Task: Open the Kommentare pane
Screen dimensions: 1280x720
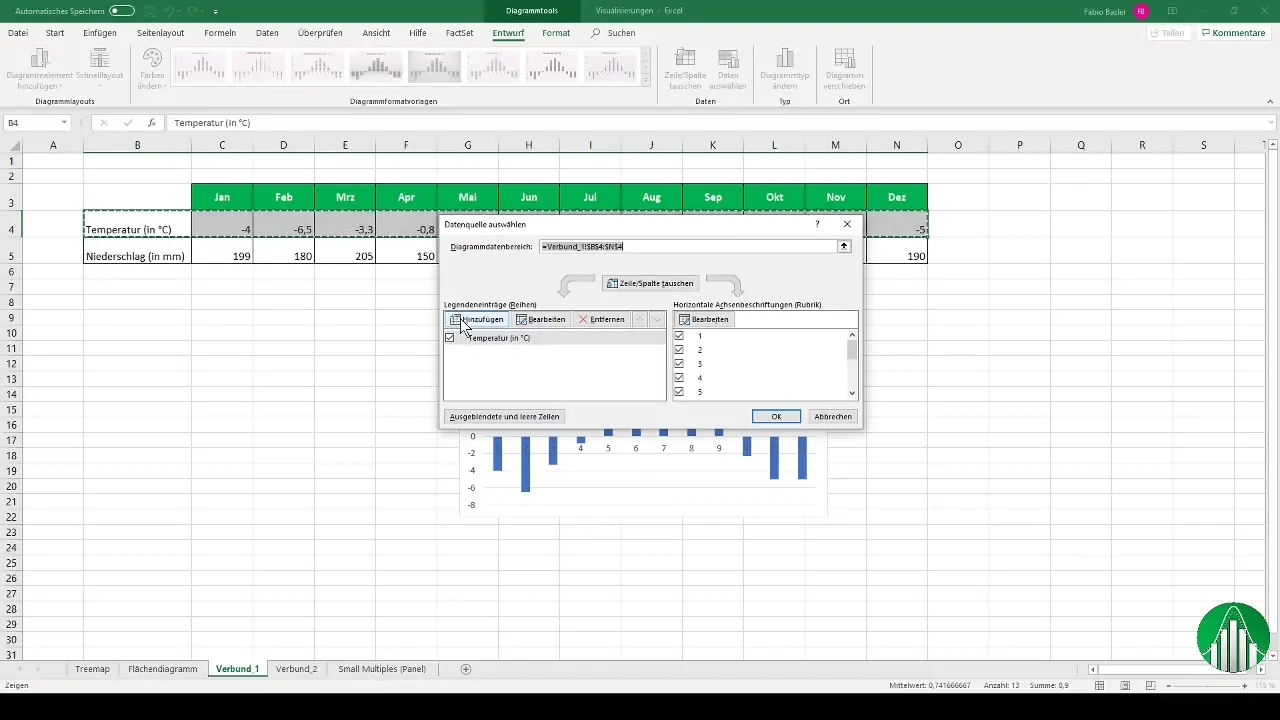Action: coord(1233,33)
